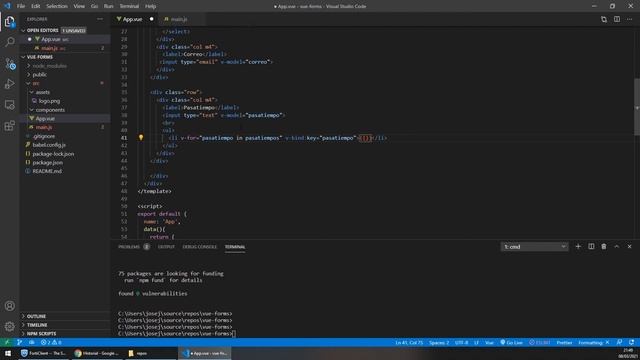Open the Accounts menu icon
Screen dimensions: 640x360
(9, 306)
